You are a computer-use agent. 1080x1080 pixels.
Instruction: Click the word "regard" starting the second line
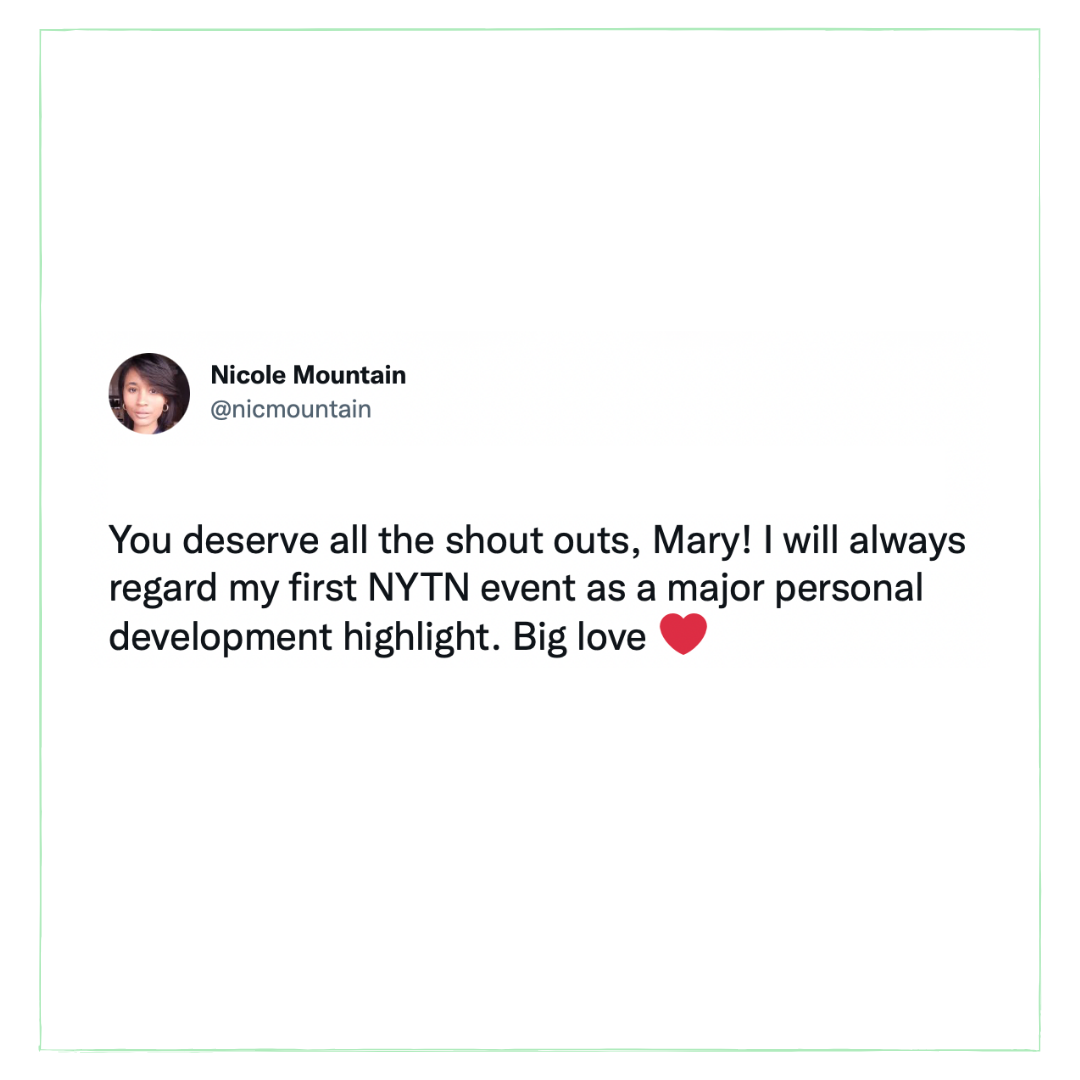(163, 589)
